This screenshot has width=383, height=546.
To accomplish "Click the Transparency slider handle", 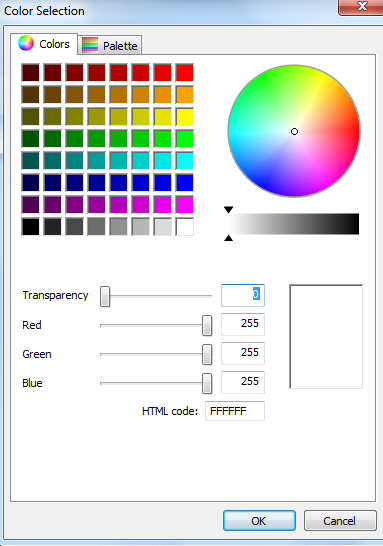I will coord(105,296).
